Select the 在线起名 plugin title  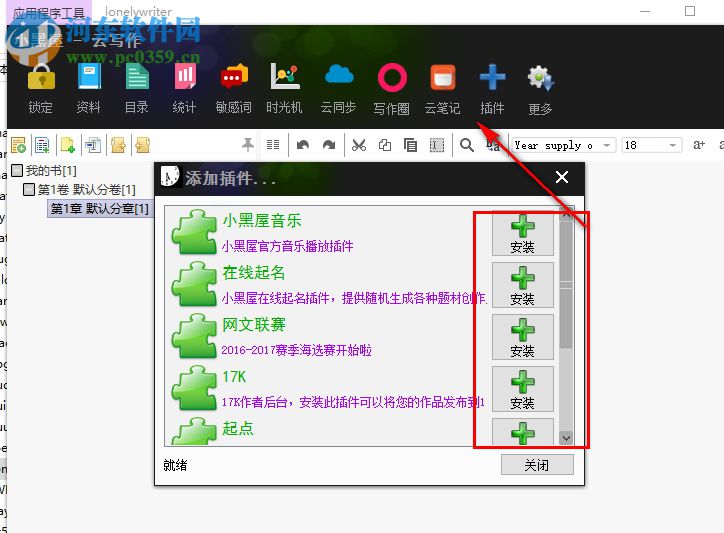click(253, 273)
